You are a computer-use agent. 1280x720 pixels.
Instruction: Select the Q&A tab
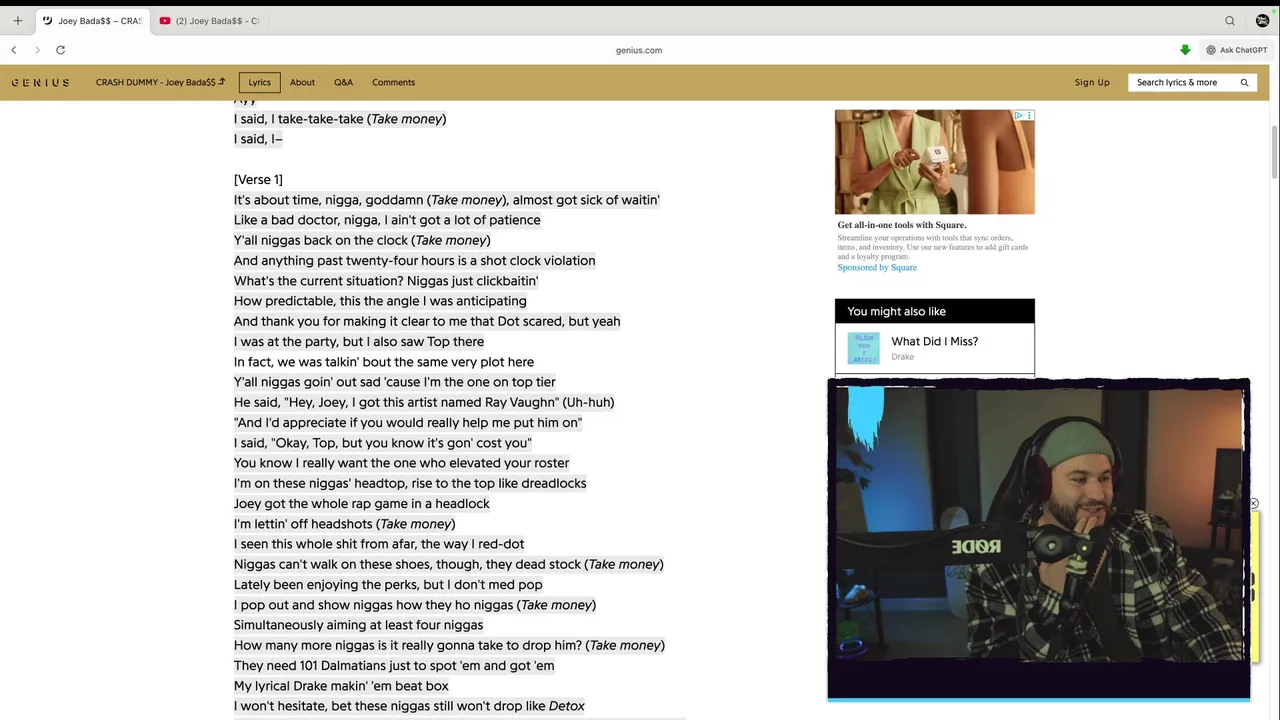pos(343,82)
